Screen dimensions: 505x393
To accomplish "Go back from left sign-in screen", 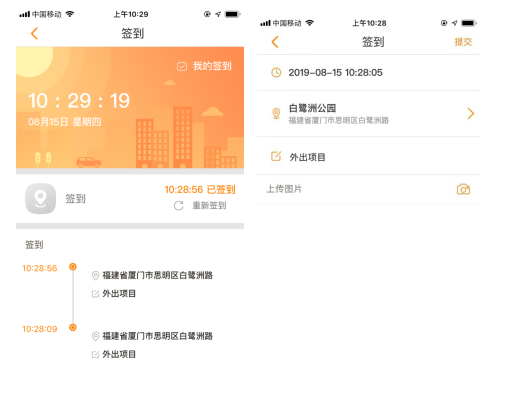I will tap(34, 34).
